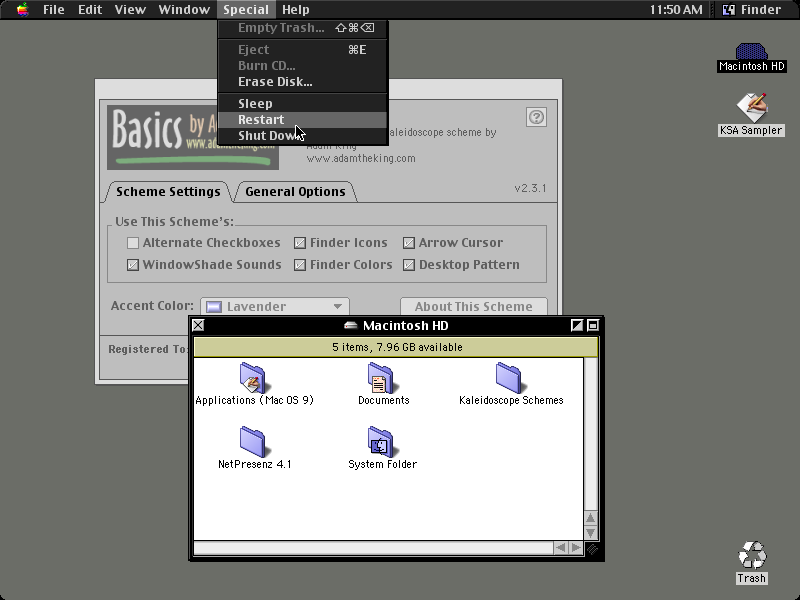This screenshot has height=600, width=800.
Task: Open the File menu
Action: 54,10
